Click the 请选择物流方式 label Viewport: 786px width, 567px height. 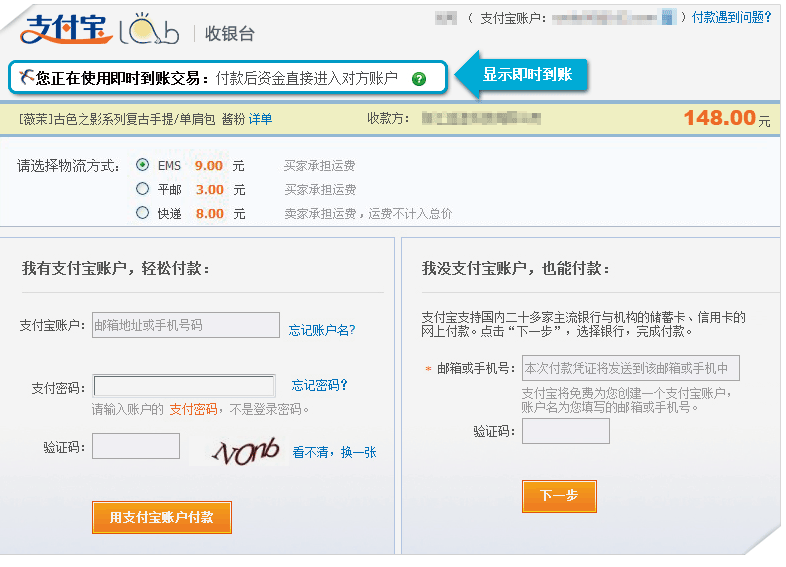(x=68, y=165)
